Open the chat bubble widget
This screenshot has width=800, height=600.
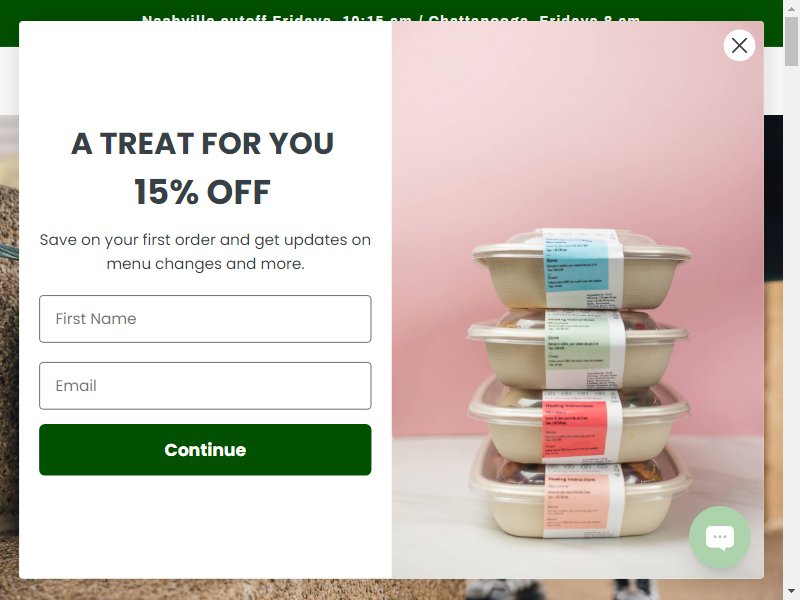pos(719,537)
